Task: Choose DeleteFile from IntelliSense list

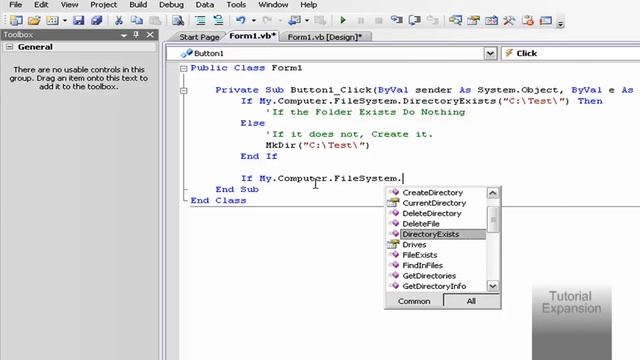Action: coord(421,224)
